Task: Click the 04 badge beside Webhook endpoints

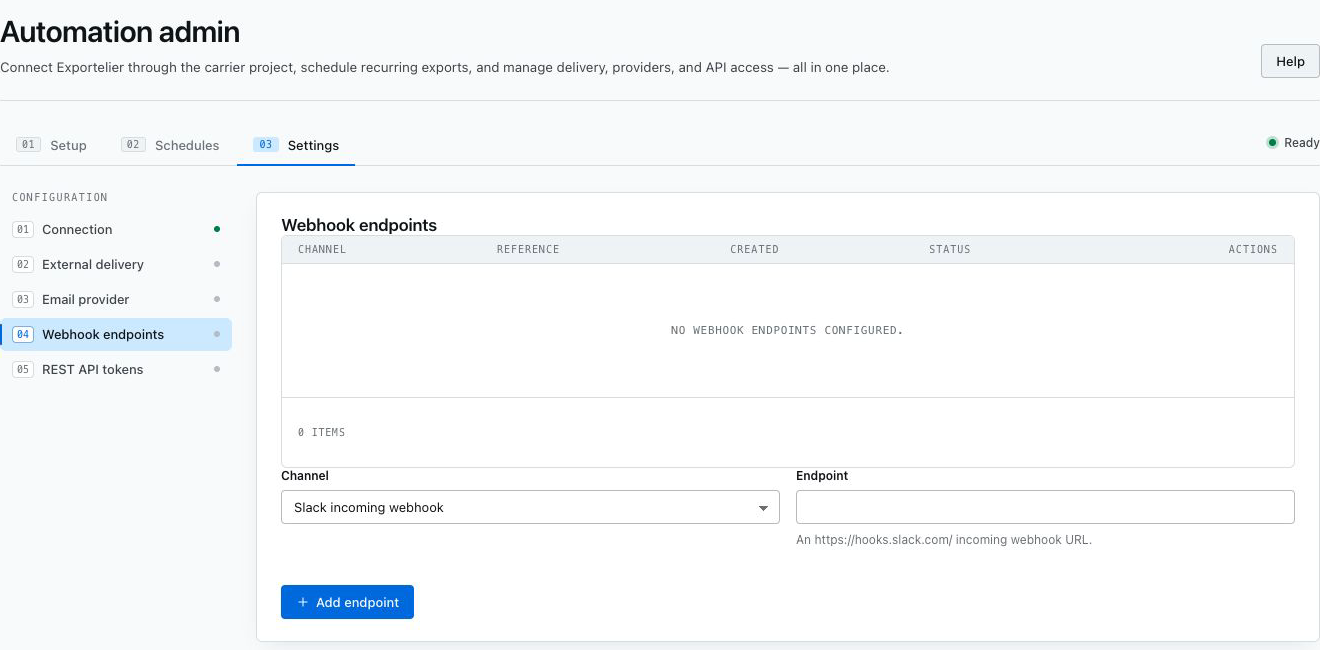Action: [23, 334]
